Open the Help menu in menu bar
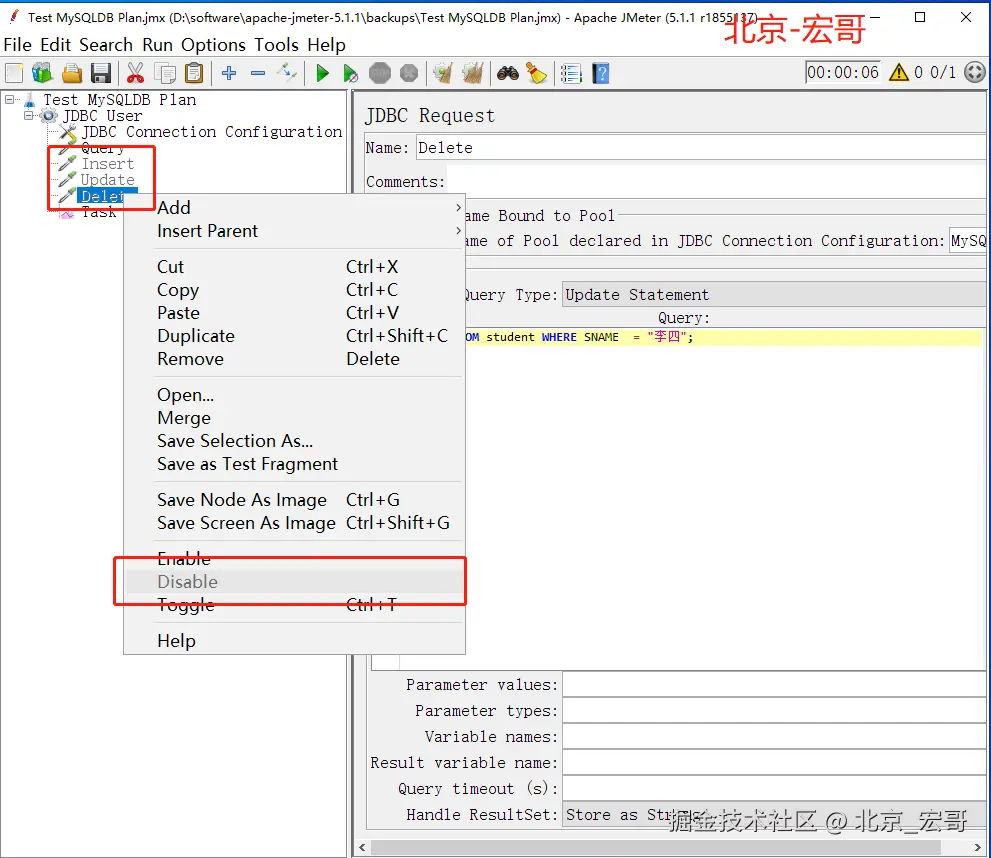 click(326, 45)
